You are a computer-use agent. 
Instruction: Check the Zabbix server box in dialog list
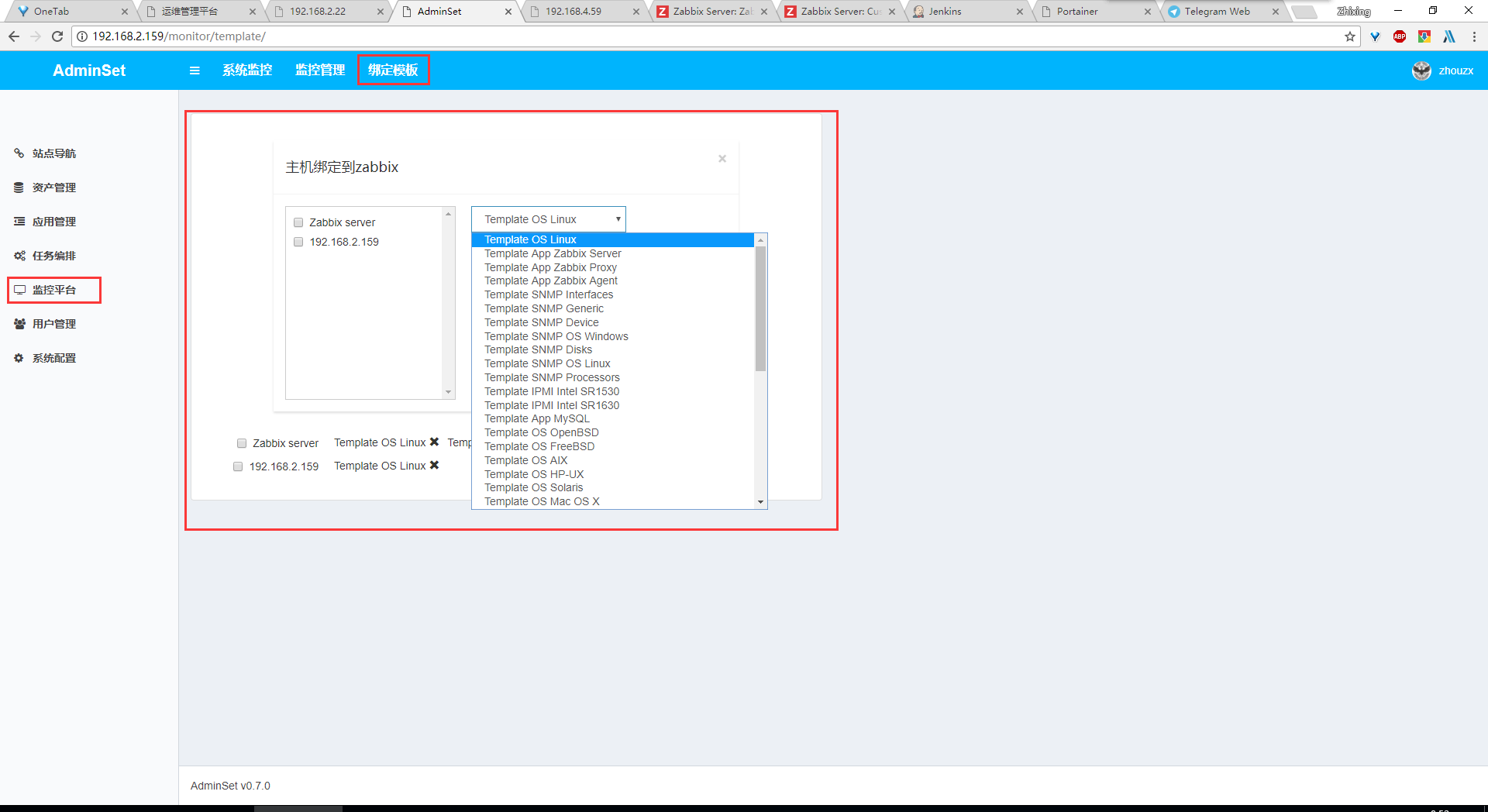coord(298,222)
